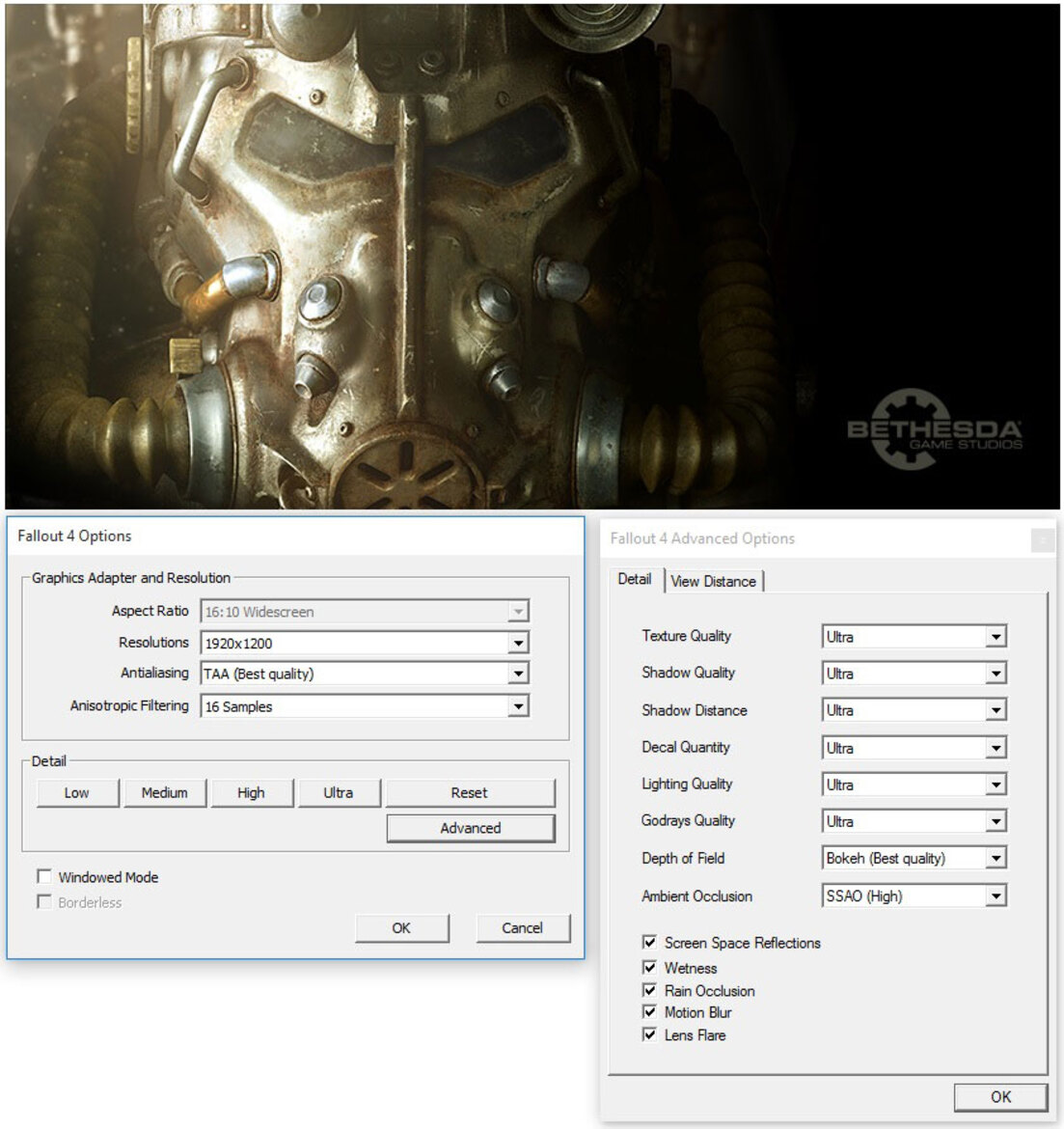Open the Godrays Quality dropdown
The image size is (1064, 1129).
(914, 821)
